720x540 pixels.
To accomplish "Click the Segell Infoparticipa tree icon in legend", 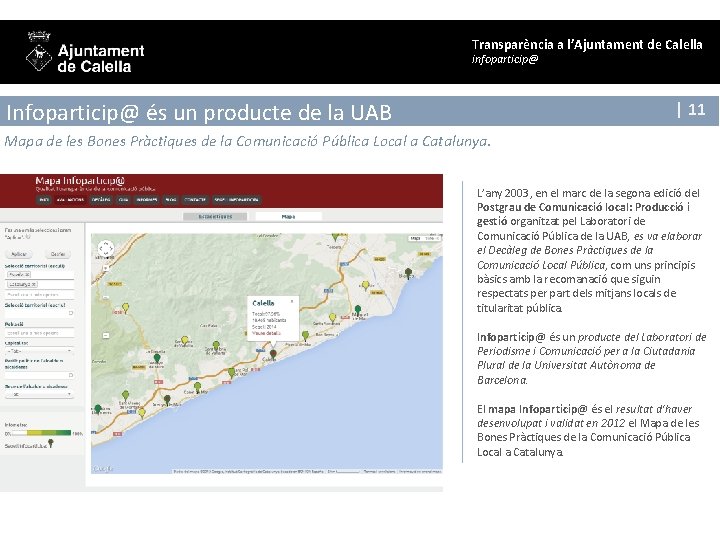I will tap(51, 443).
